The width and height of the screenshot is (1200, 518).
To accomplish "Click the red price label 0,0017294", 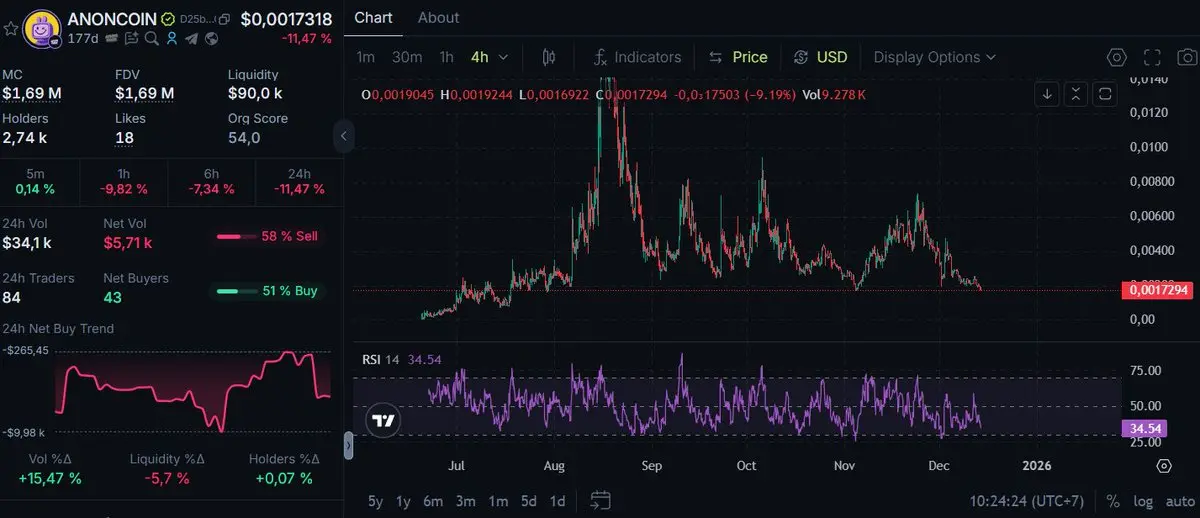I will coord(1158,290).
